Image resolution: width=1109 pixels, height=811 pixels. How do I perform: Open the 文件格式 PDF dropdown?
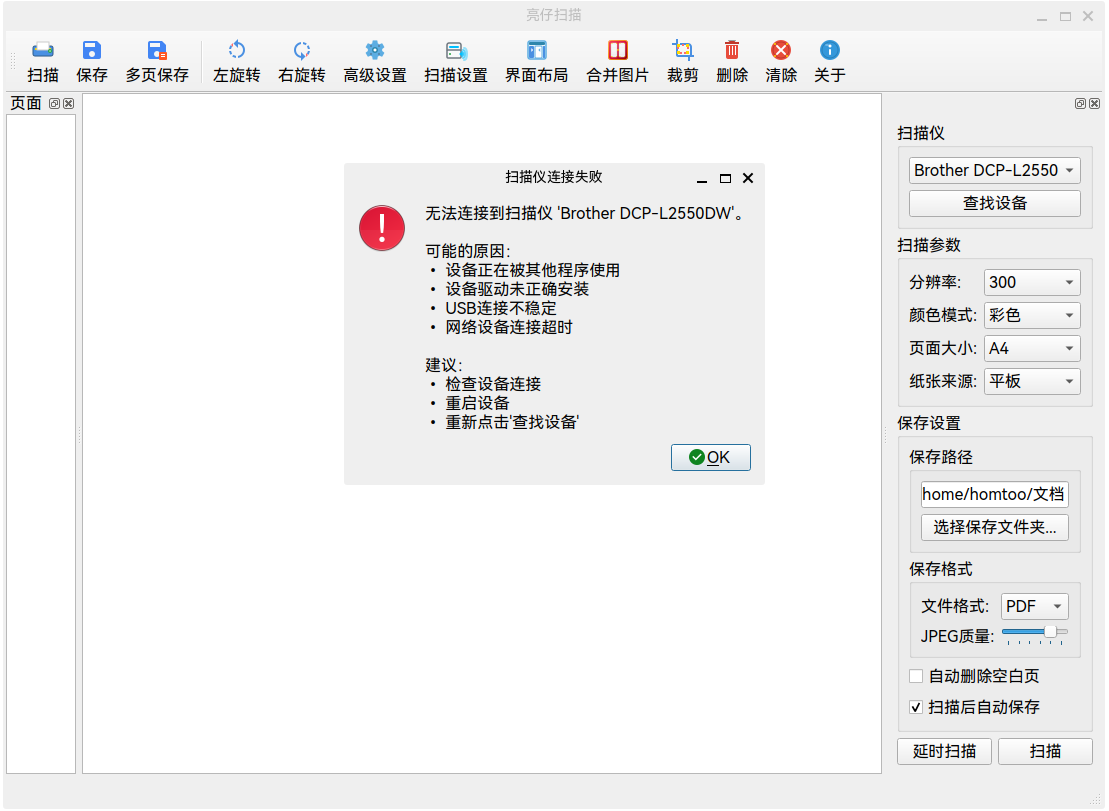coord(1035,606)
